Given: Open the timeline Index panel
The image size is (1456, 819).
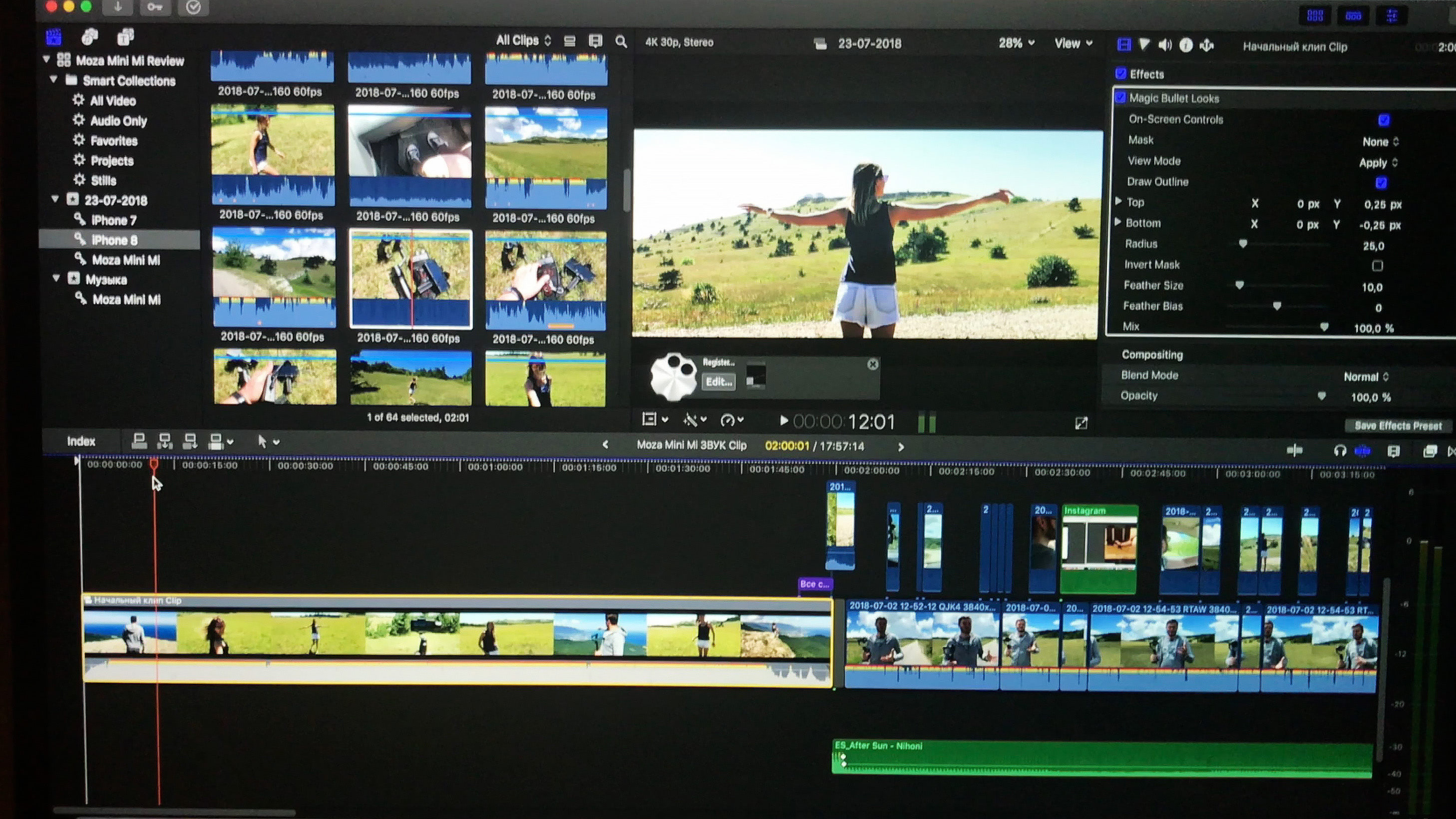Looking at the screenshot, I should click(x=81, y=441).
